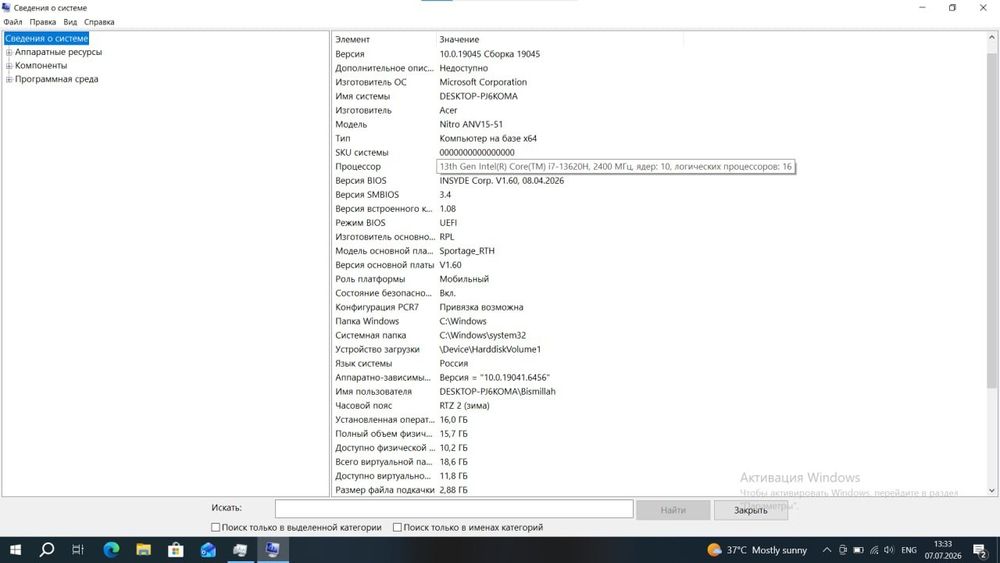Select value Microsoft Corporation
Viewport: 1000px width, 563px height.
point(483,82)
